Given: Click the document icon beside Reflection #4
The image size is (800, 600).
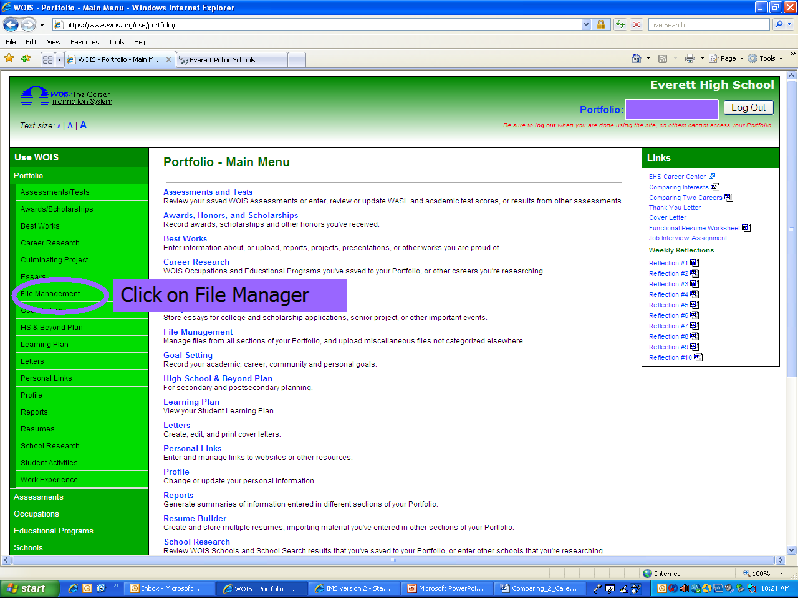Looking at the screenshot, I should (694, 294).
